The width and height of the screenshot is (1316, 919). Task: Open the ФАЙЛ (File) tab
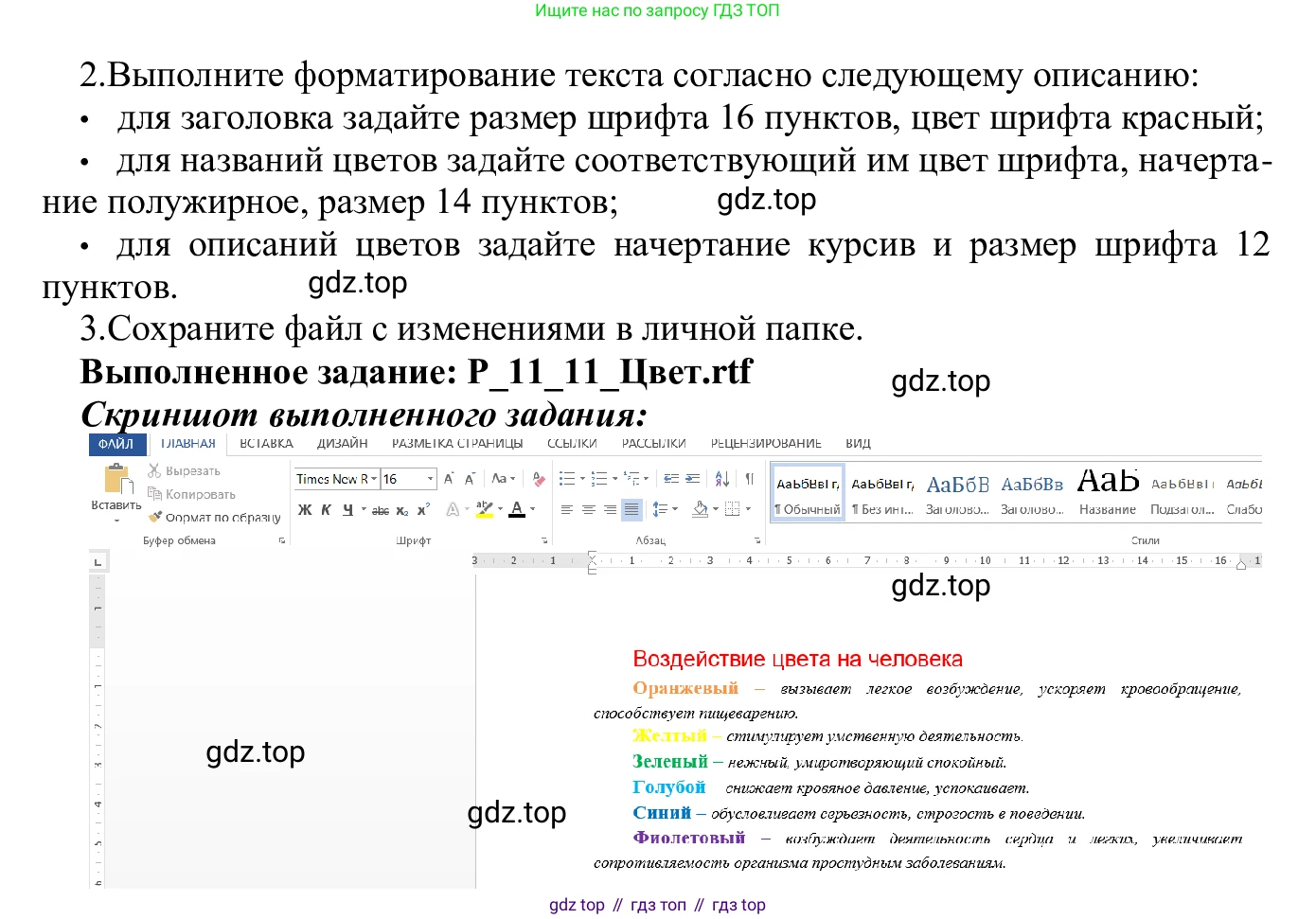116,444
